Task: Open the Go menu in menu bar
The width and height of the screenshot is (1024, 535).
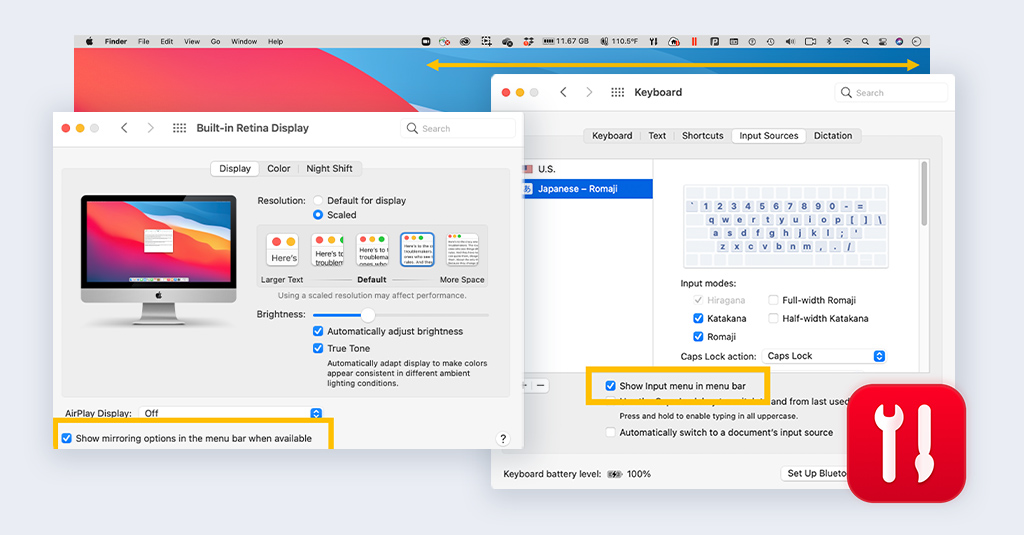Action: tap(216, 41)
